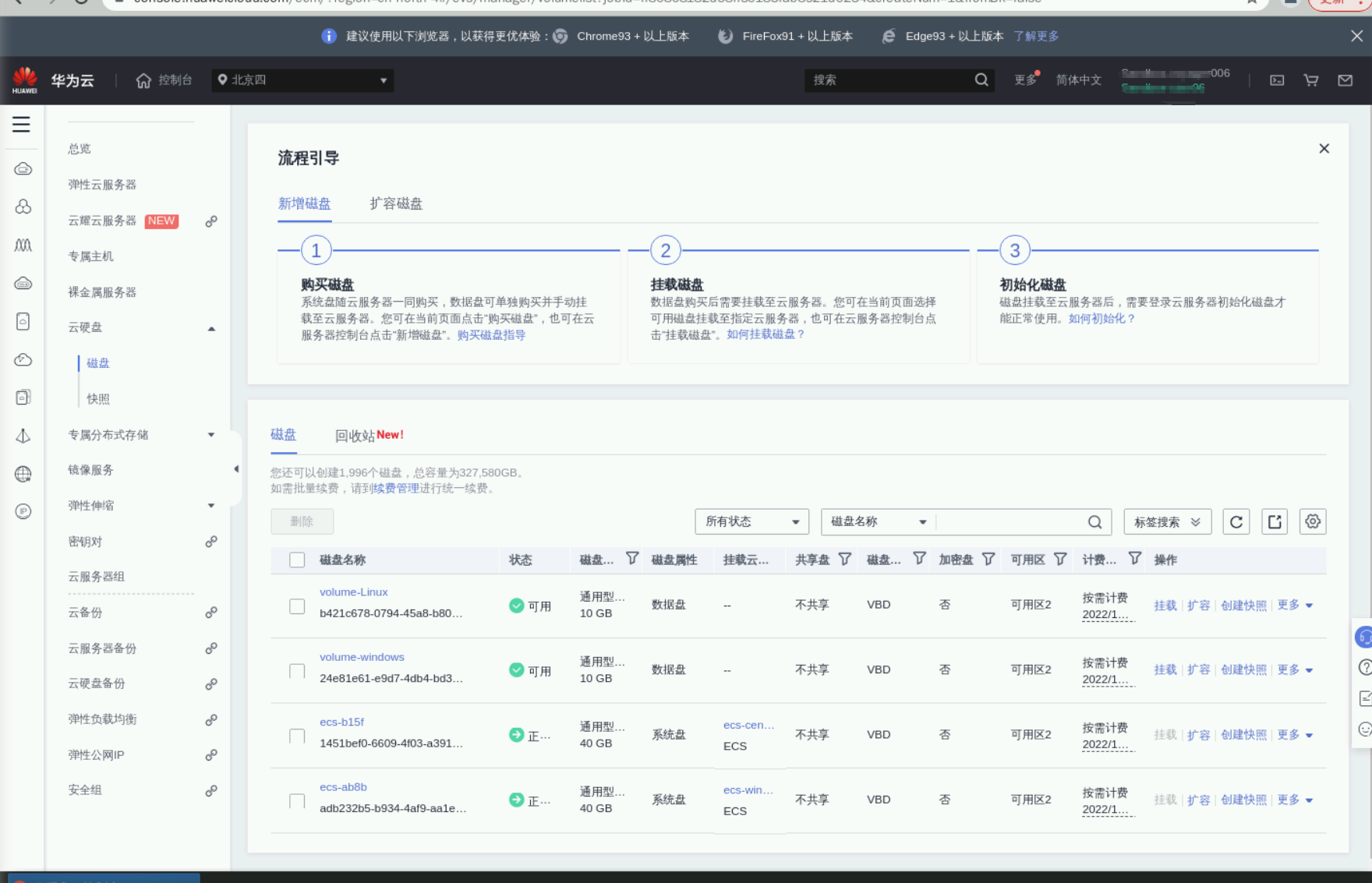The width and height of the screenshot is (1372, 883).
Task: Open the hamburger navigation menu
Action: [x=22, y=125]
